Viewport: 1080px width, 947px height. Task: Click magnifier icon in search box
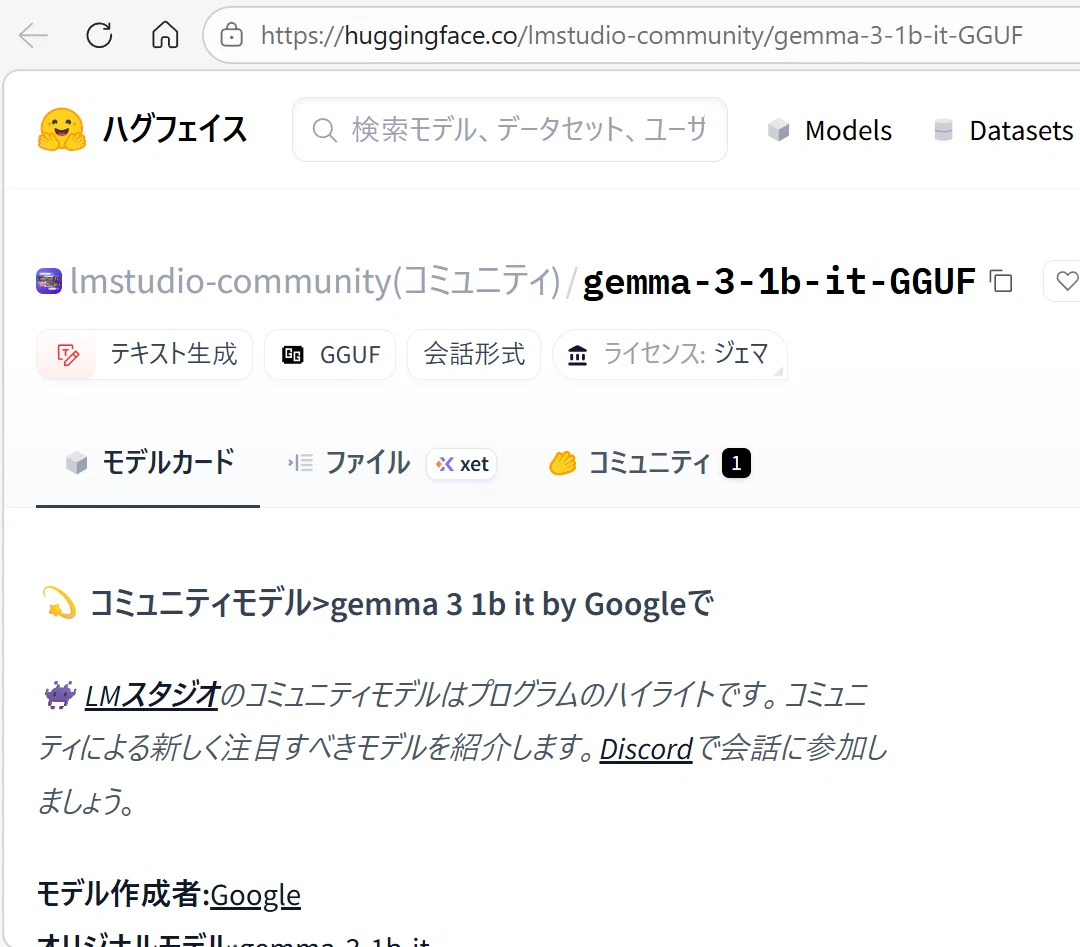pos(324,129)
